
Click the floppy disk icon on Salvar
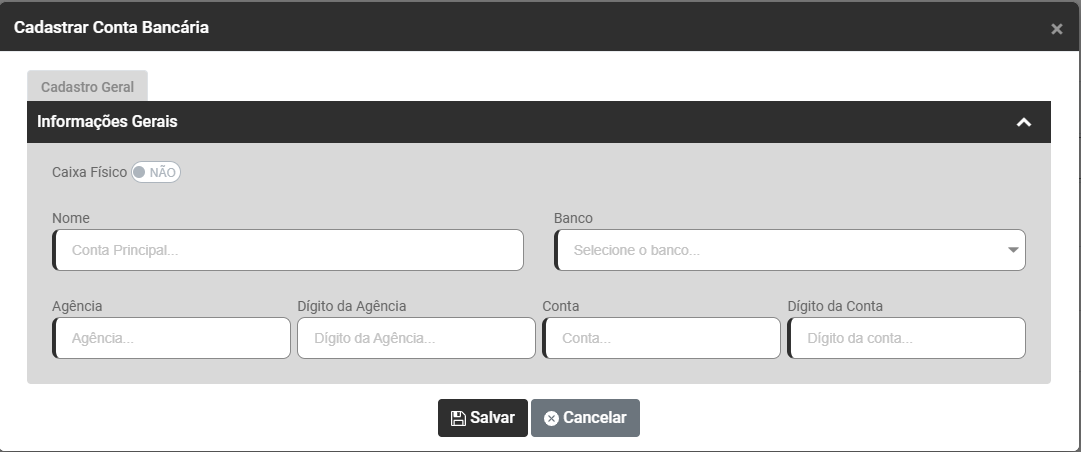(458, 418)
